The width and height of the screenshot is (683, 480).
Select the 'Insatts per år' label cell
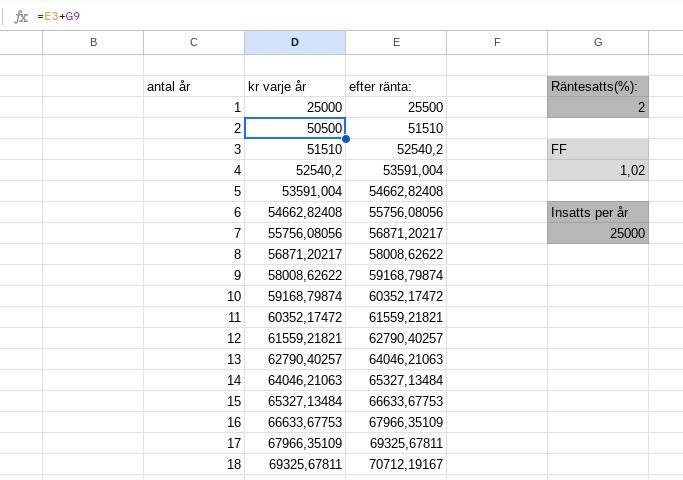coord(598,212)
